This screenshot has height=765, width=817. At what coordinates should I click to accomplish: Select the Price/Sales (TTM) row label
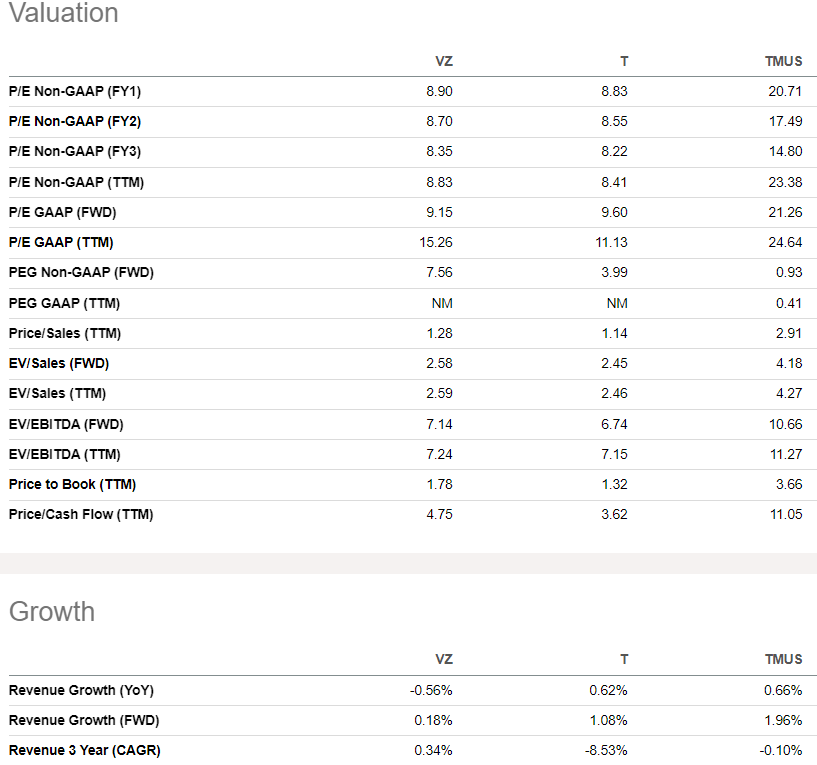click(x=65, y=333)
